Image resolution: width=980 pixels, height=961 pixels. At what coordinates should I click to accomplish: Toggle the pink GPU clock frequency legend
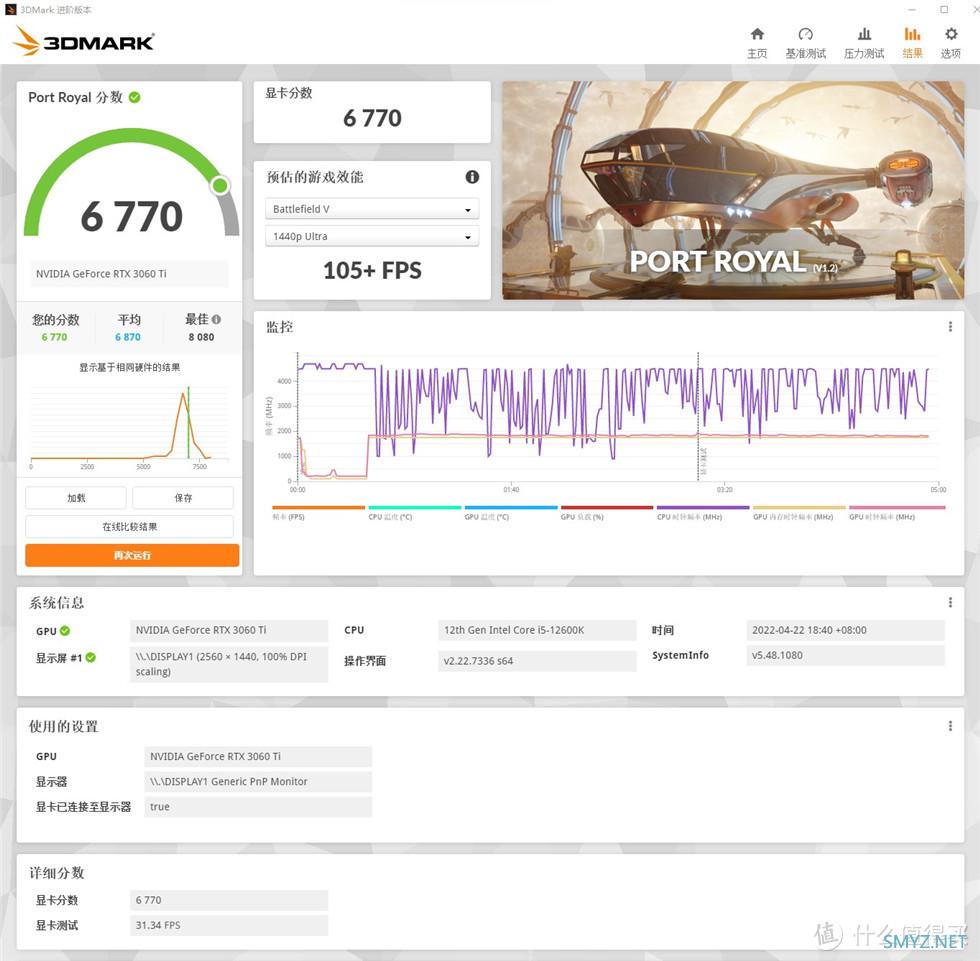(897, 512)
